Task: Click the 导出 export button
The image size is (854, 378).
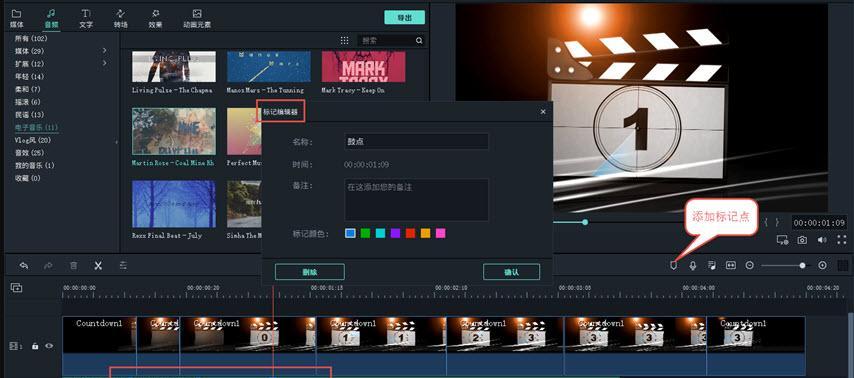Action: click(x=405, y=17)
